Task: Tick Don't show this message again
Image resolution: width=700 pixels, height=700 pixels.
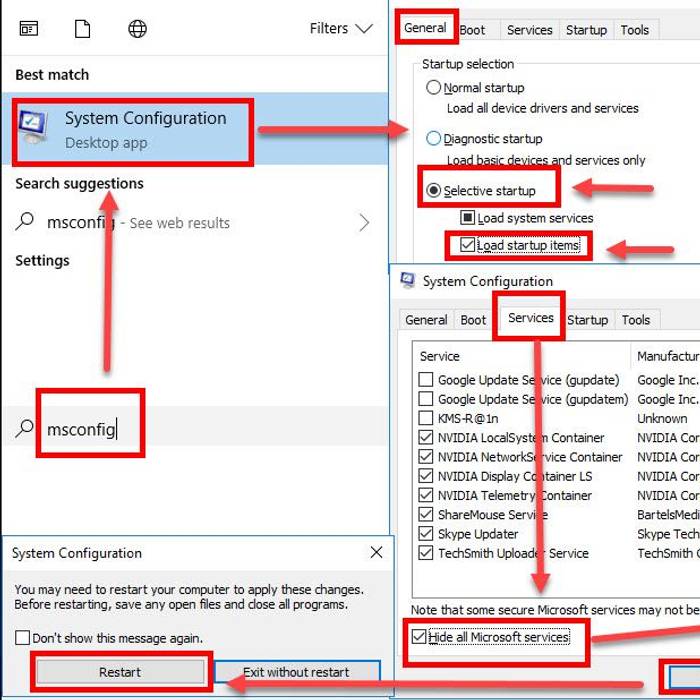Action: [23, 638]
